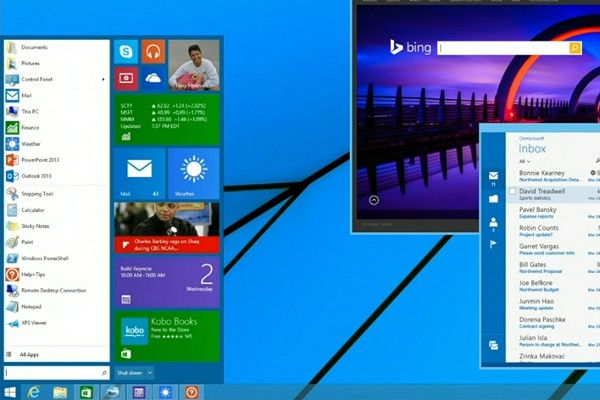Open the purple Calendar Build Keynote tile
The width and height of the screenshot is (600, 400).
point(167,282)
